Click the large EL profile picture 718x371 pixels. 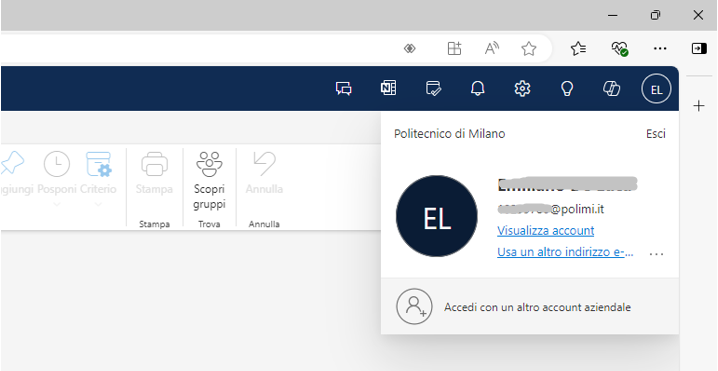pyautogui.click(x=437, y=216)
